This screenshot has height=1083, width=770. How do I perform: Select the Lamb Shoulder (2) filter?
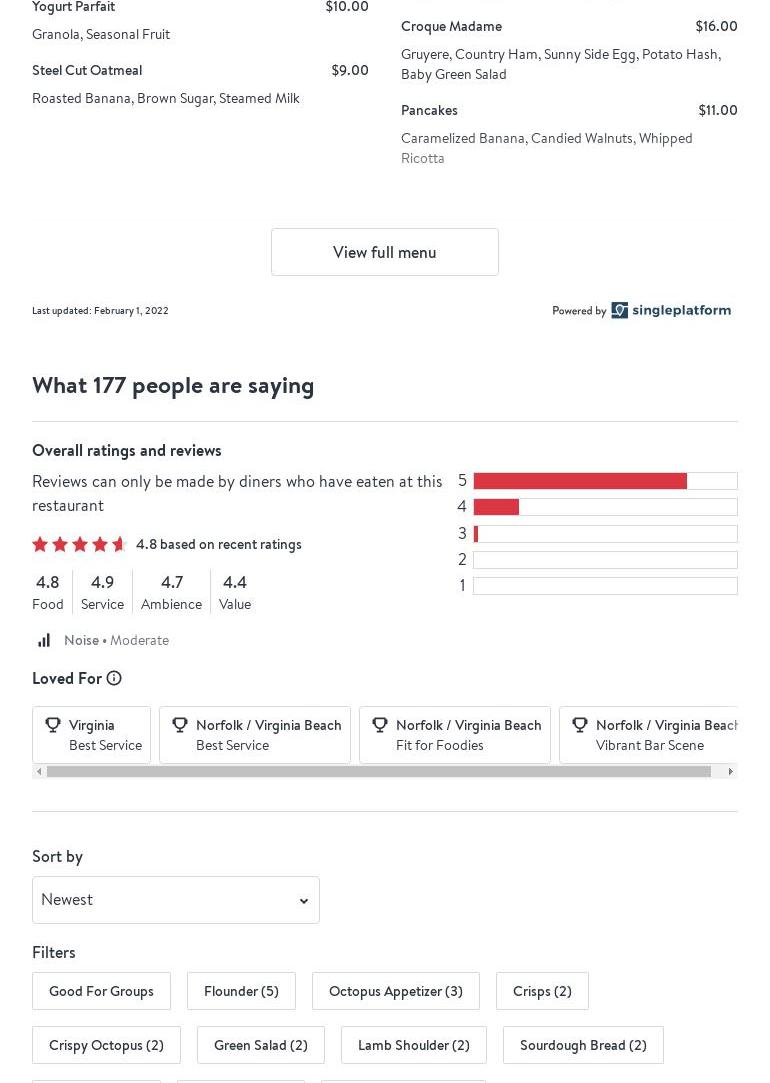pyautogui.click(x=413, y=1045)
